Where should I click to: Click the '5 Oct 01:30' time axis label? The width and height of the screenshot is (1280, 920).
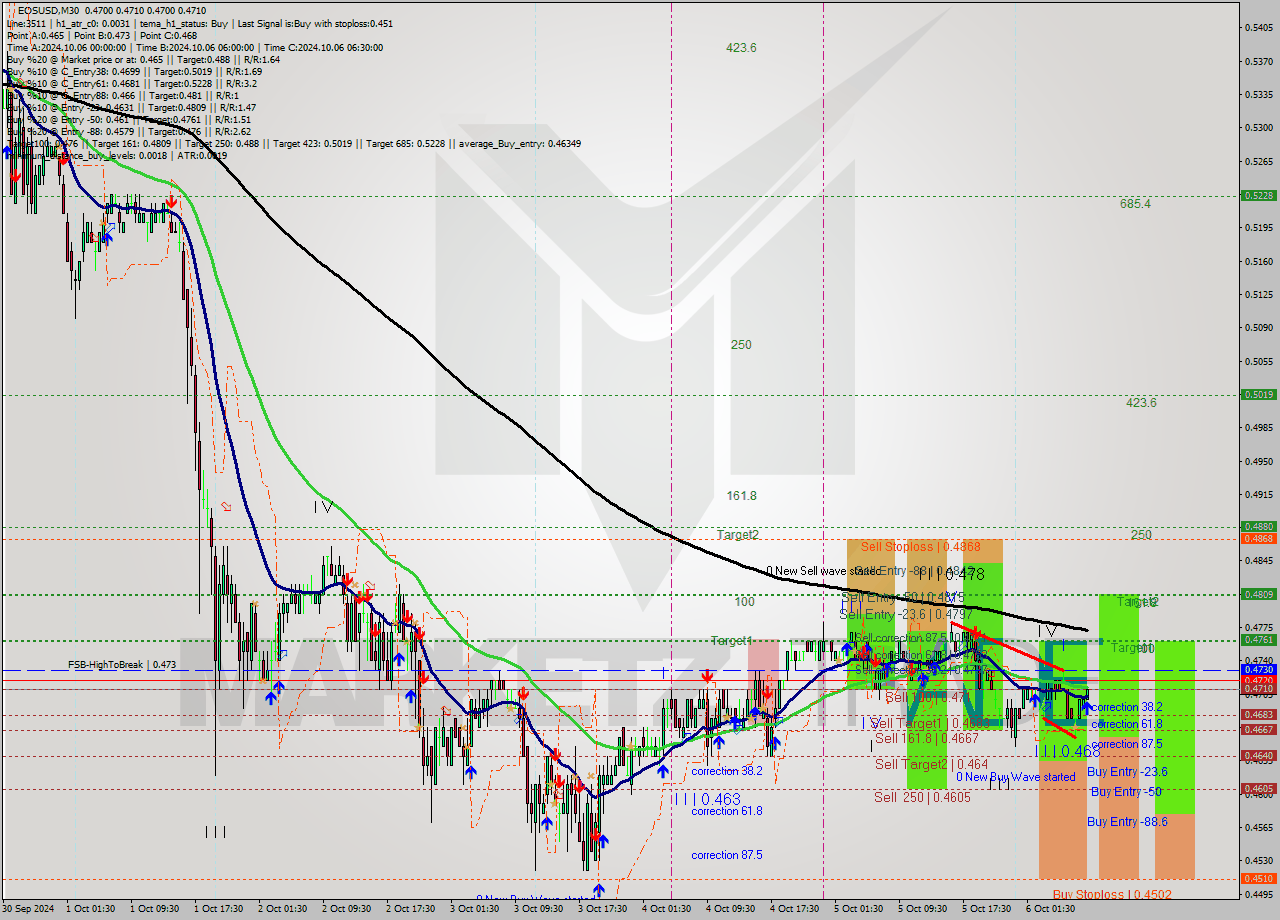859,909
